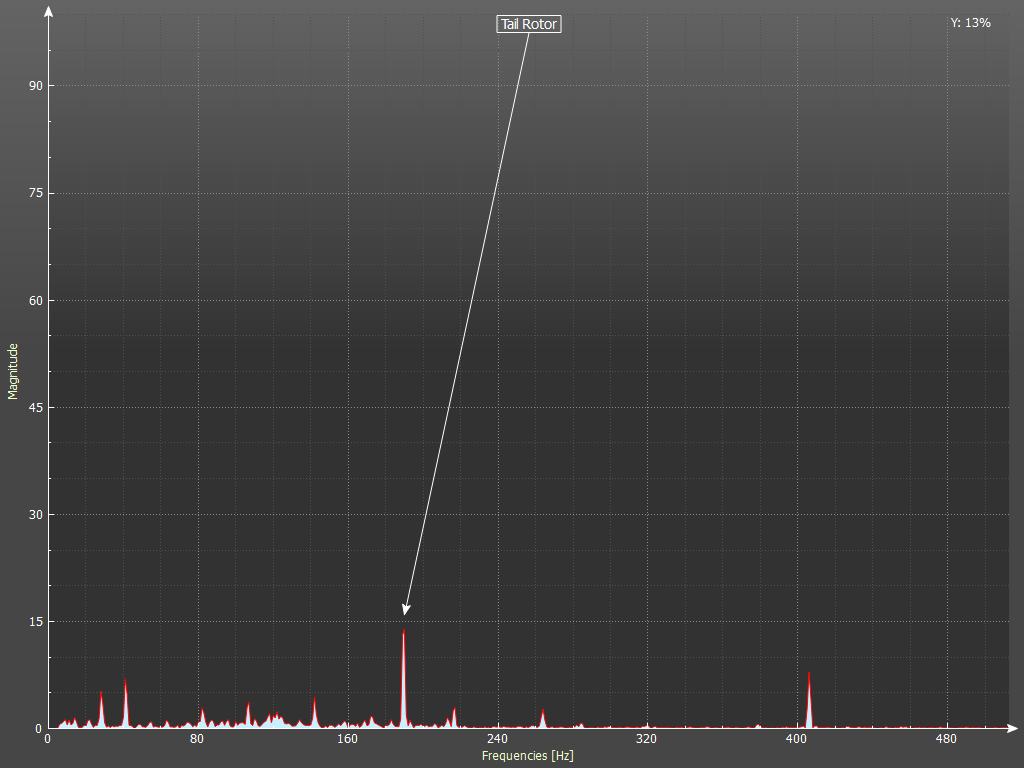This screenshot has height=768, width=1024.
Task: Click the 320 tick label on frequency axis
Action: [x=646, y=740]
